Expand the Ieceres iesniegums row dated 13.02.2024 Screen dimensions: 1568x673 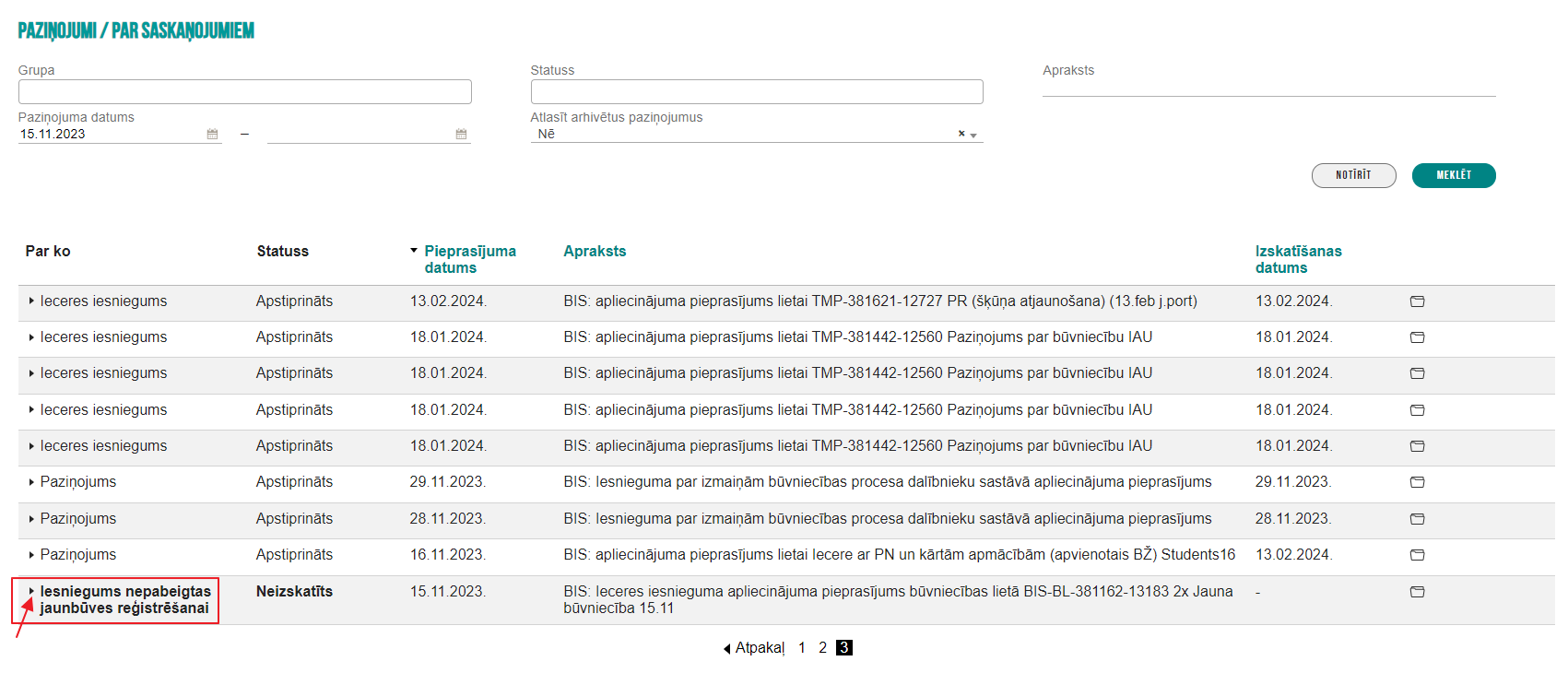pos(31,301)
